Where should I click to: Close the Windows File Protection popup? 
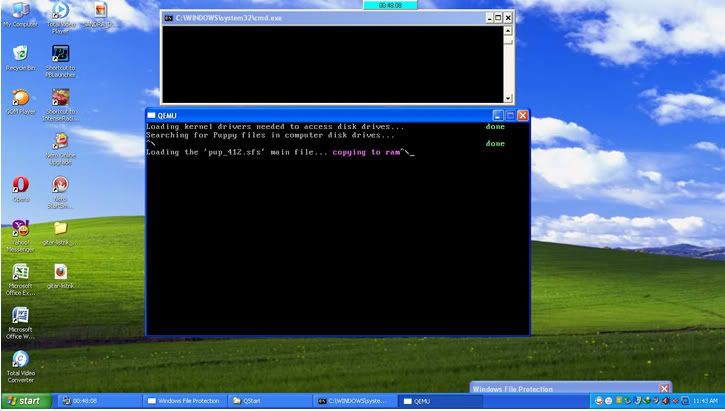[664, 388]
